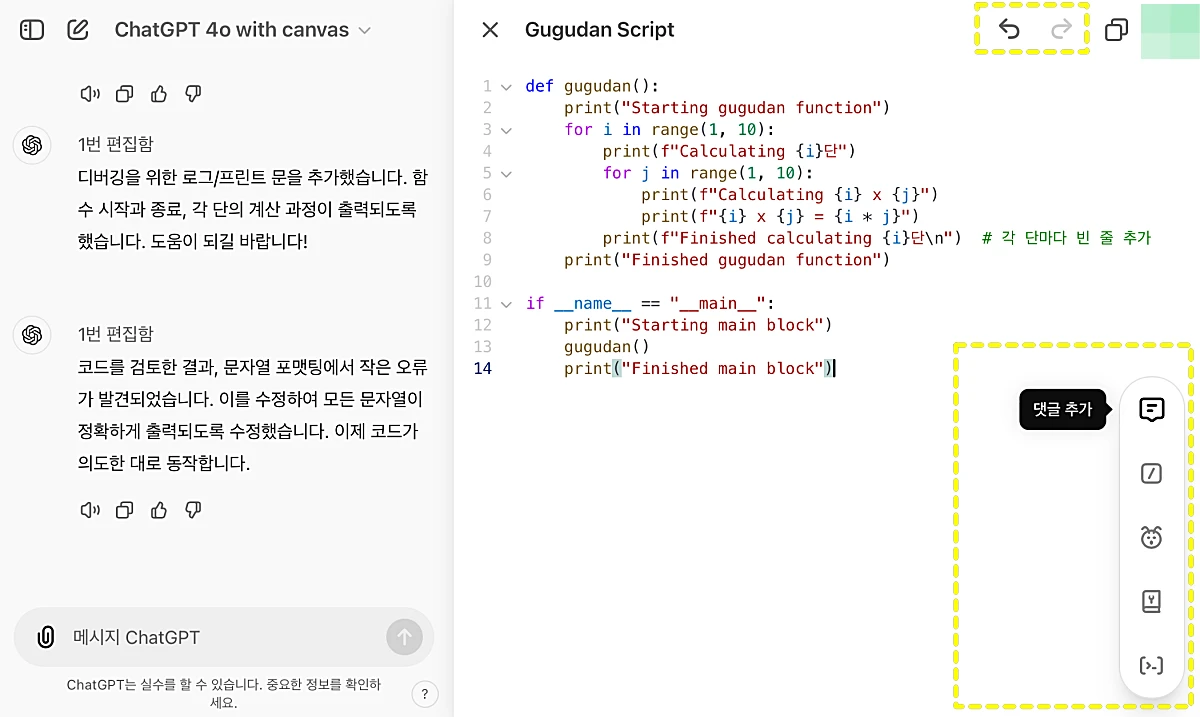Click line 12 print Starting main block
The height and width of the screenshot is (717, 1200).
click(x=698, y=325)
